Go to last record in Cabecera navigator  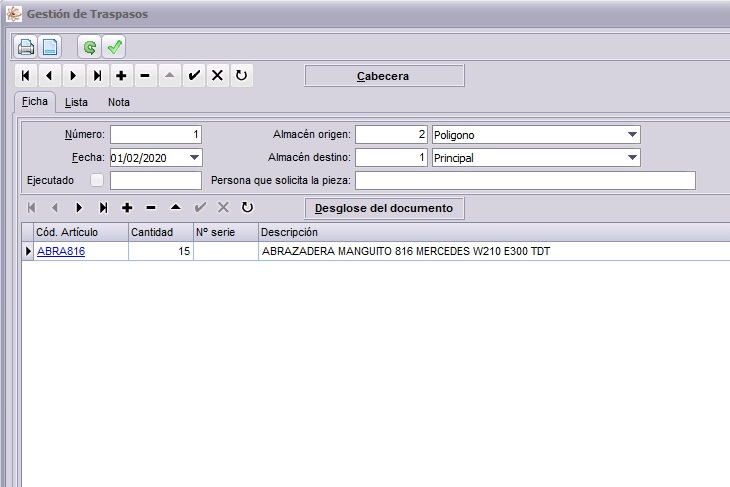98,75
